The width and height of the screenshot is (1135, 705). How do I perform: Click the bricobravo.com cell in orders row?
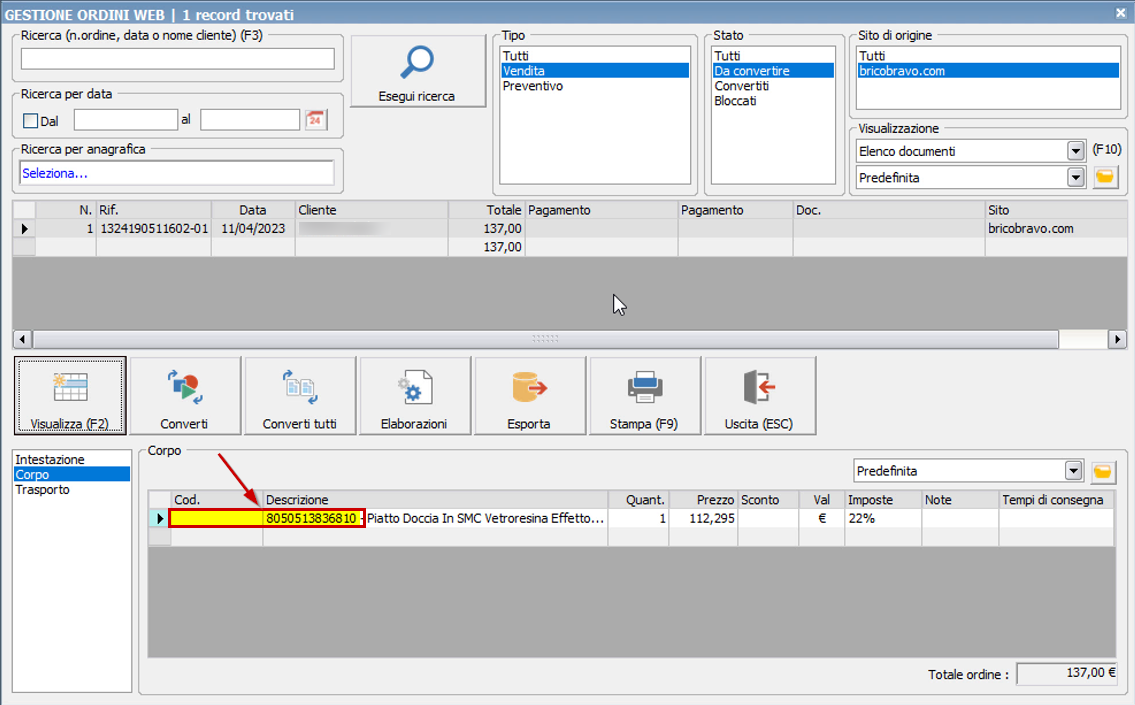pyautogui.click(x=1056, y=229)
